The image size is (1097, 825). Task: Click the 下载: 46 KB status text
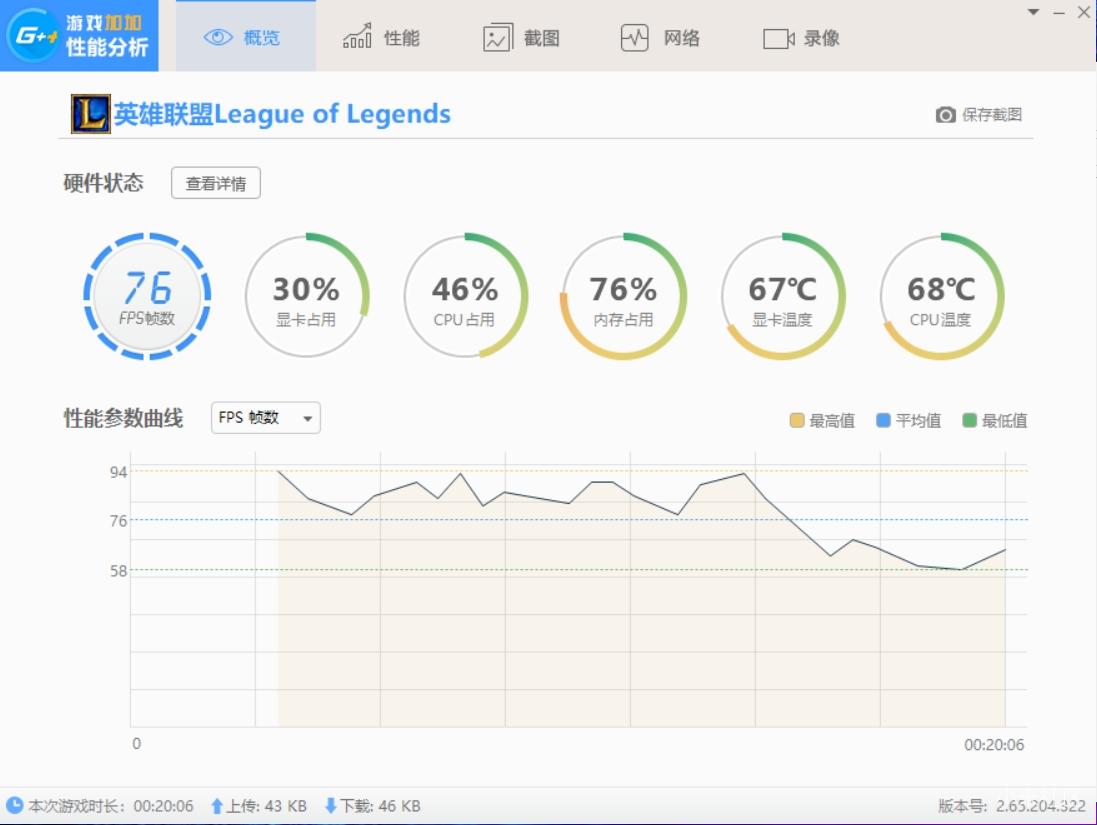click(x=381, y=806)
